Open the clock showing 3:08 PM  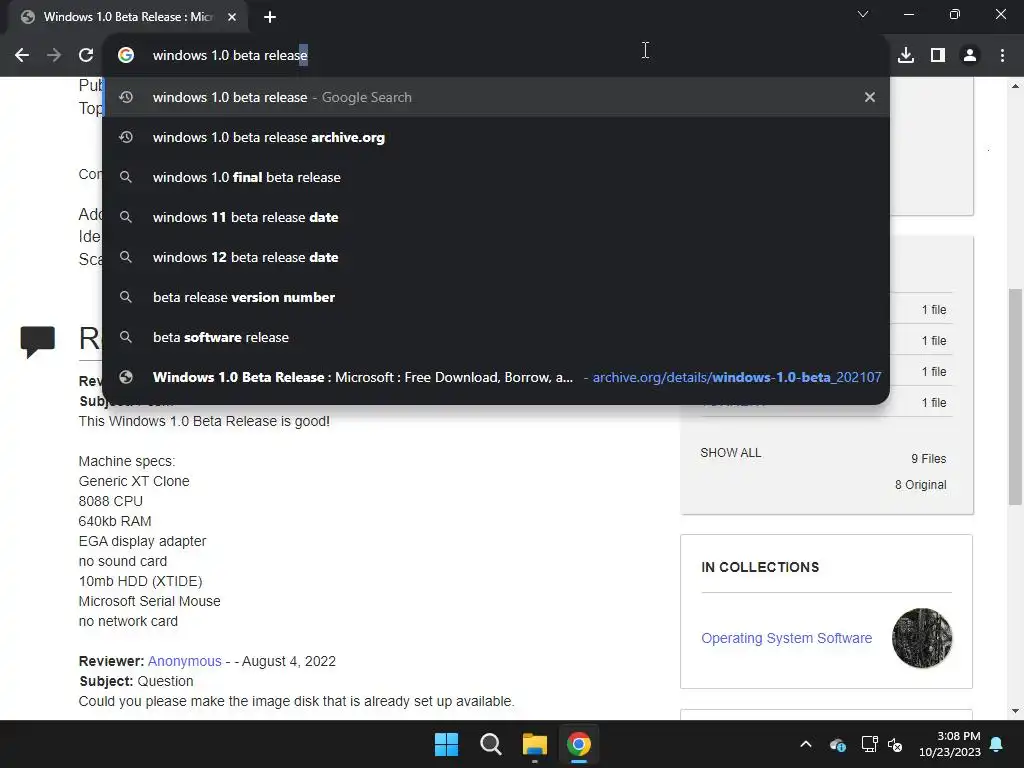pos(950,744)
